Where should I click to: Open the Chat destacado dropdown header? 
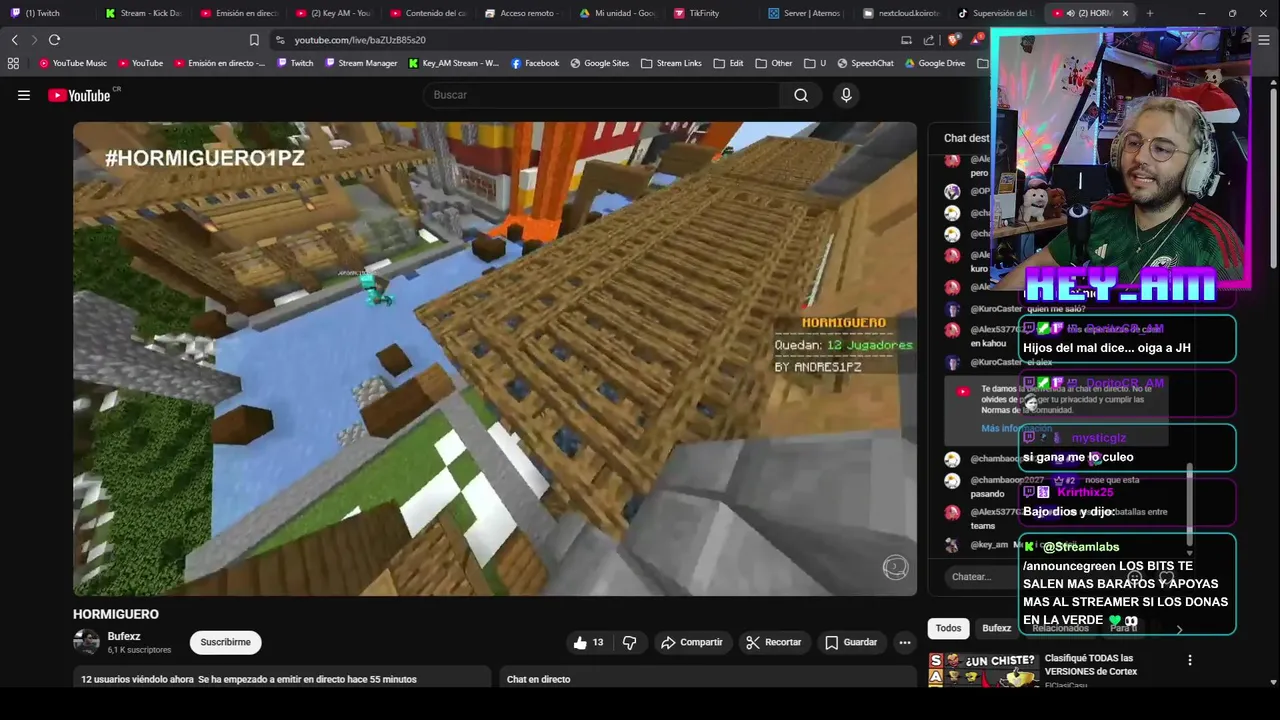point(966,138)
